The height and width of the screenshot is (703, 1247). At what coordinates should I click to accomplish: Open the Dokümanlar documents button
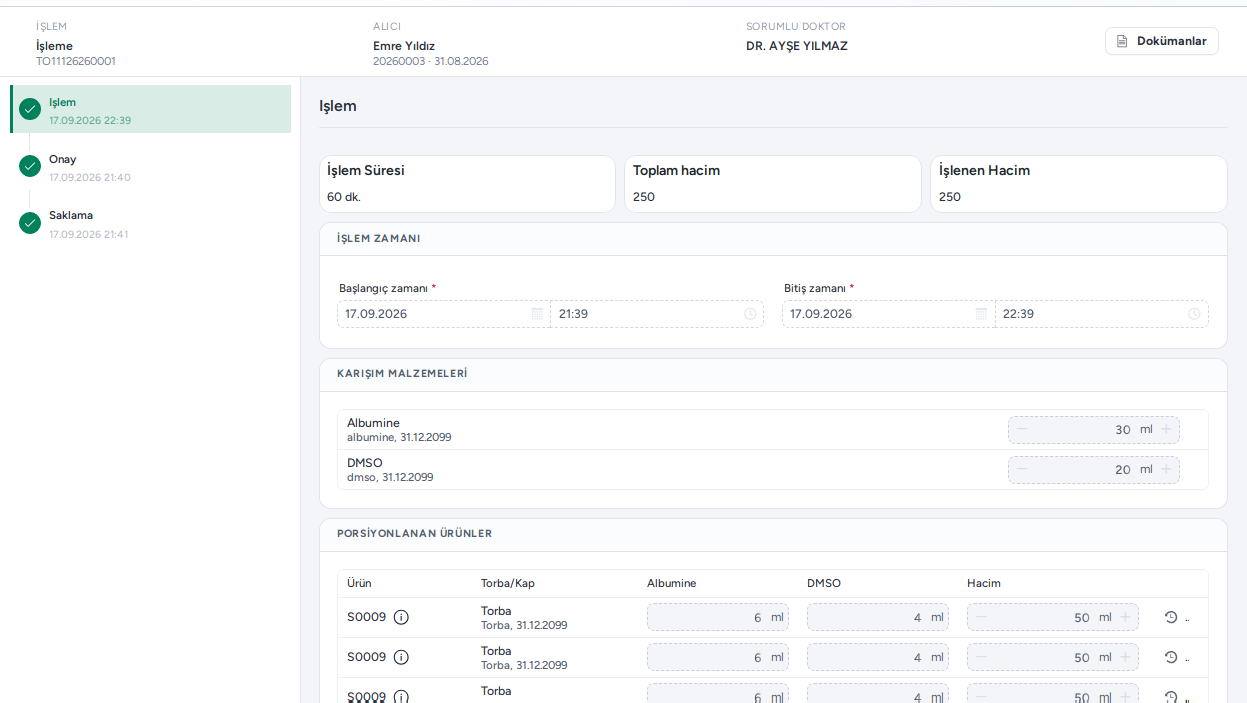[1161, 41]
